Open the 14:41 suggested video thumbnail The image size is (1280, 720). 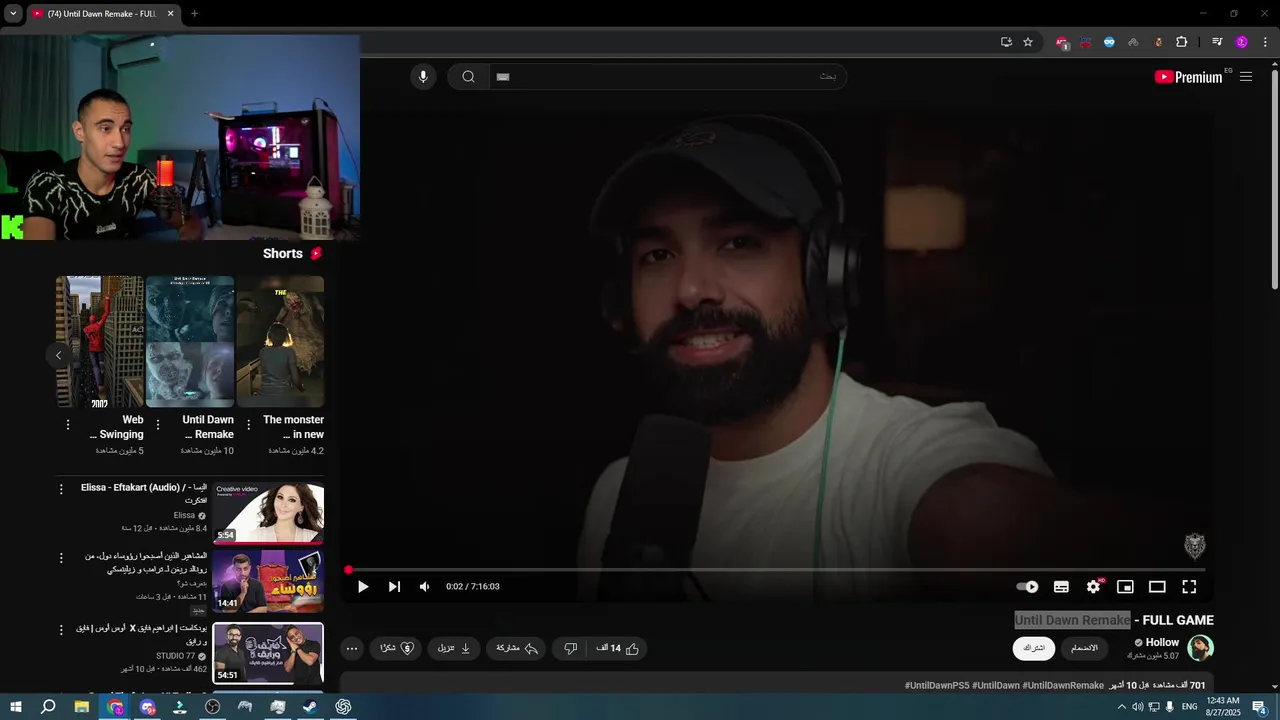coord(268,580)
